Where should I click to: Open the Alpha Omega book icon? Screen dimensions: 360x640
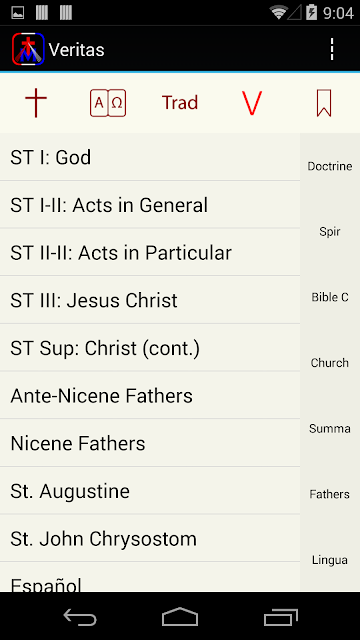(x=108, y=103)
